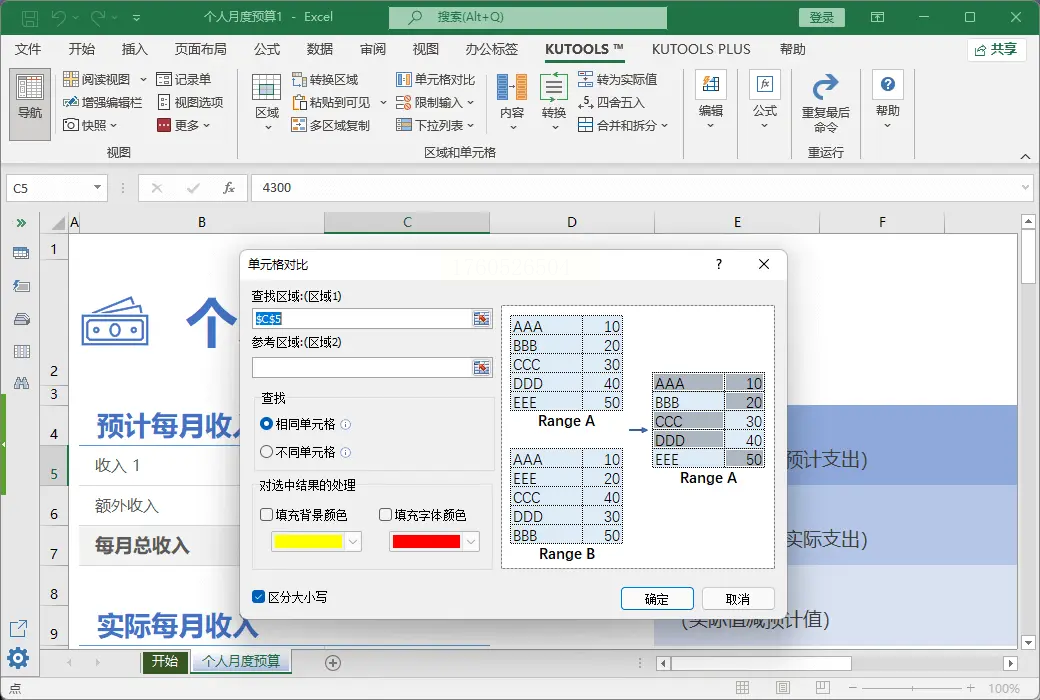Click the red font color swatch
This screenshot has height=700, width=1040.
[426, 541]
